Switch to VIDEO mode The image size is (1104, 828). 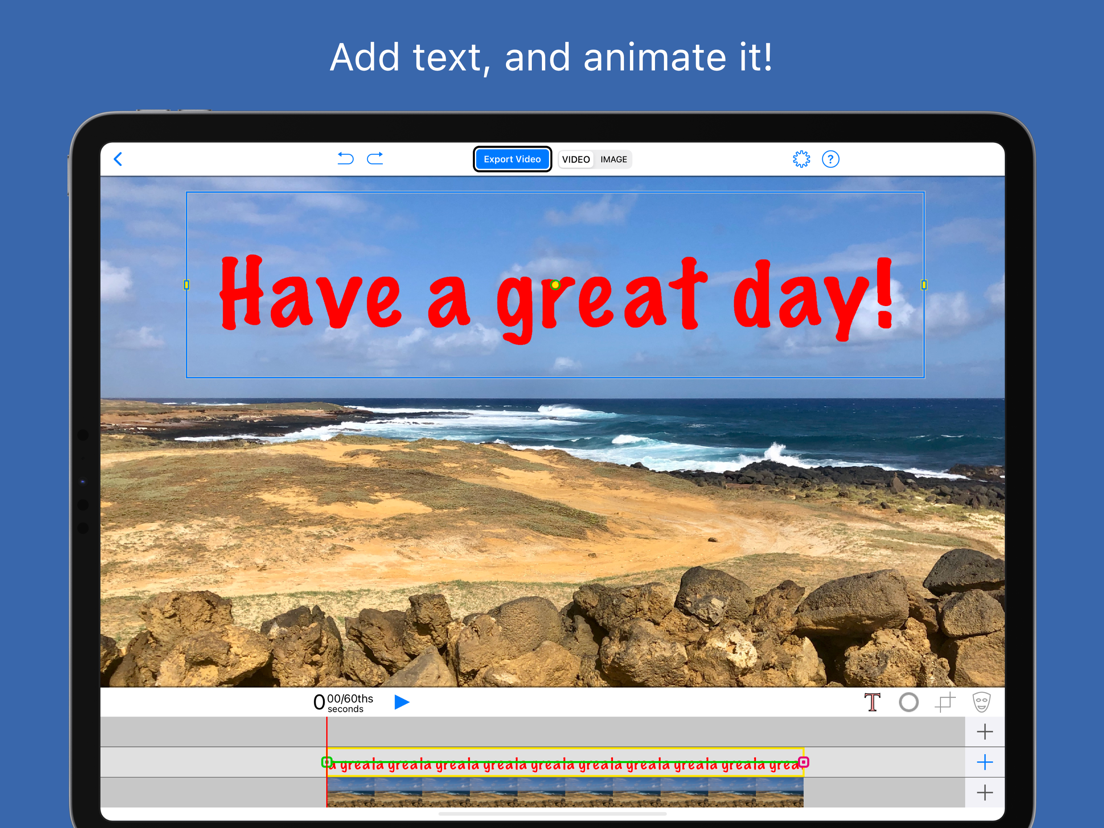pyautogui.click(x=576, y=159)
